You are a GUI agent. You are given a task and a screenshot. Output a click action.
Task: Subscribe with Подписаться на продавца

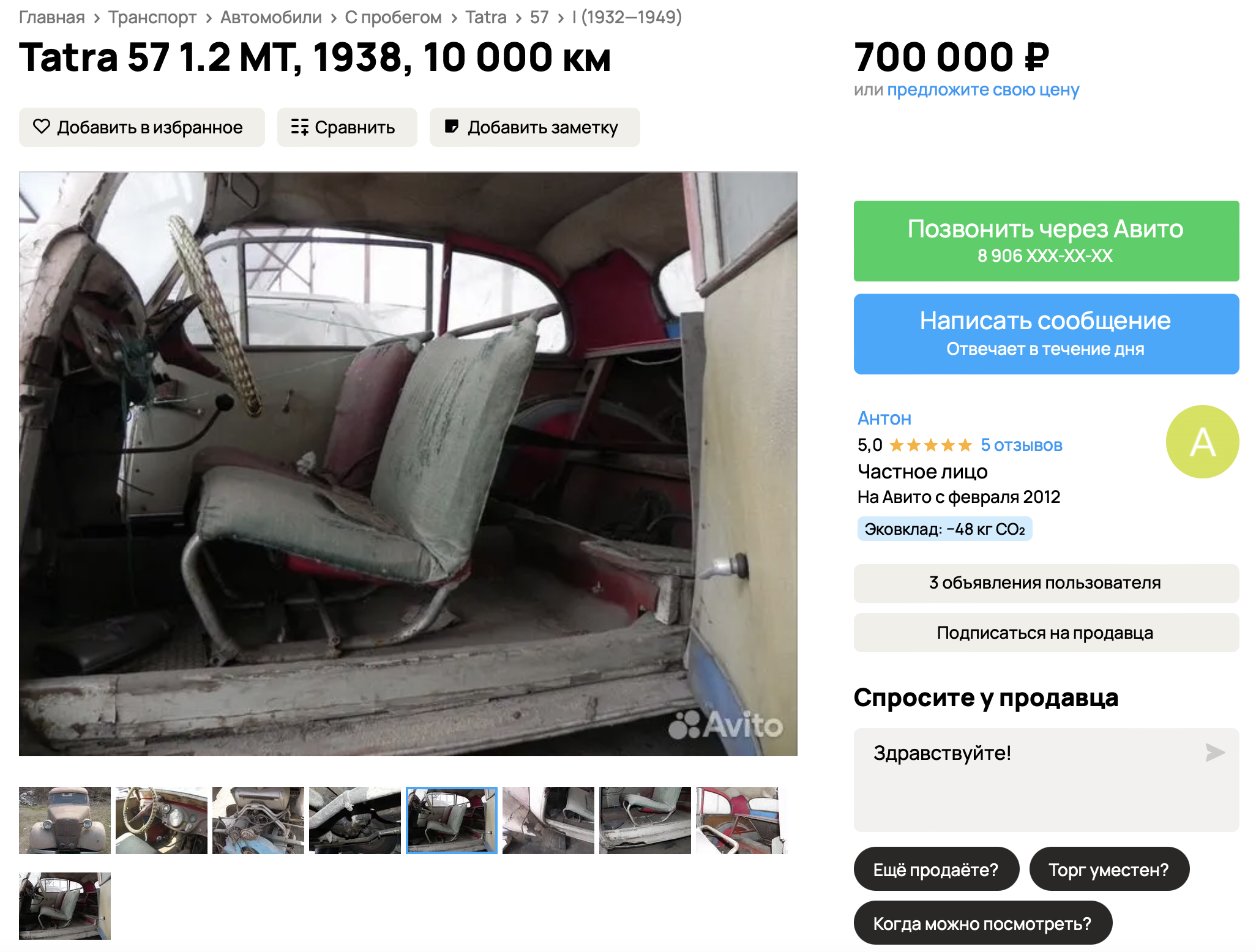pos(1046,633)
